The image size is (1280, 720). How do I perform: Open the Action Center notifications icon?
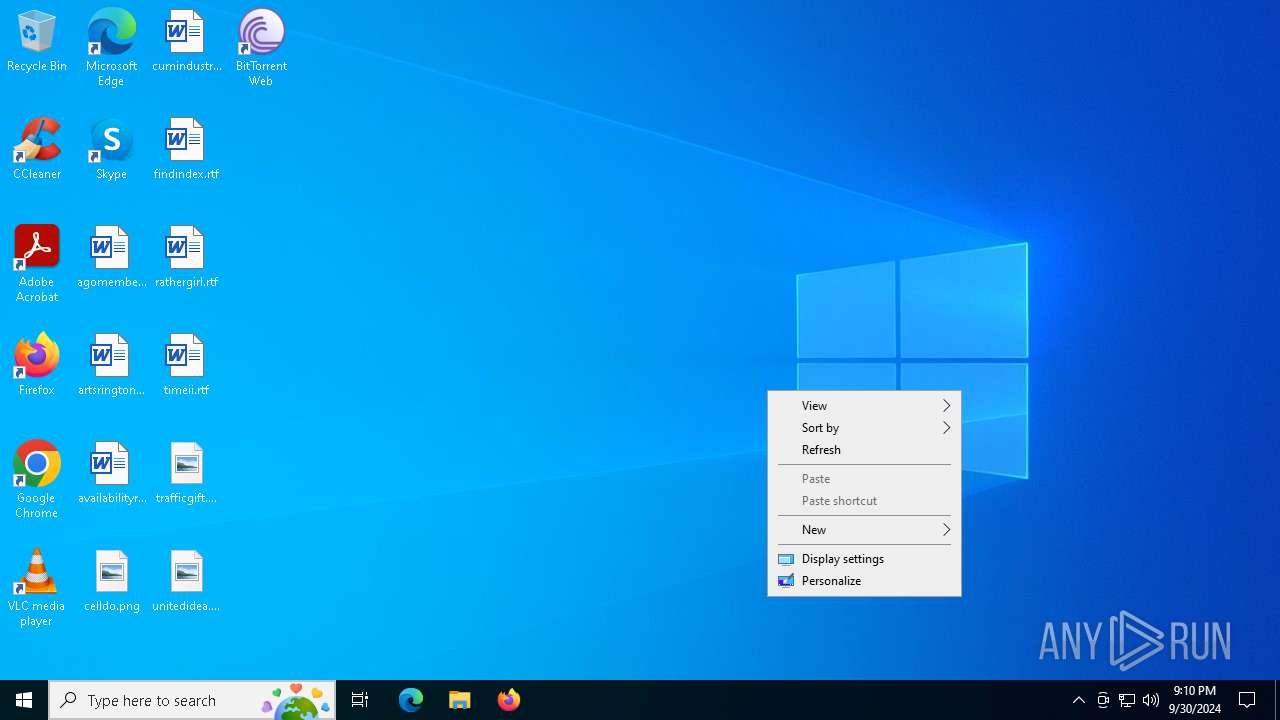[1248, 700]
